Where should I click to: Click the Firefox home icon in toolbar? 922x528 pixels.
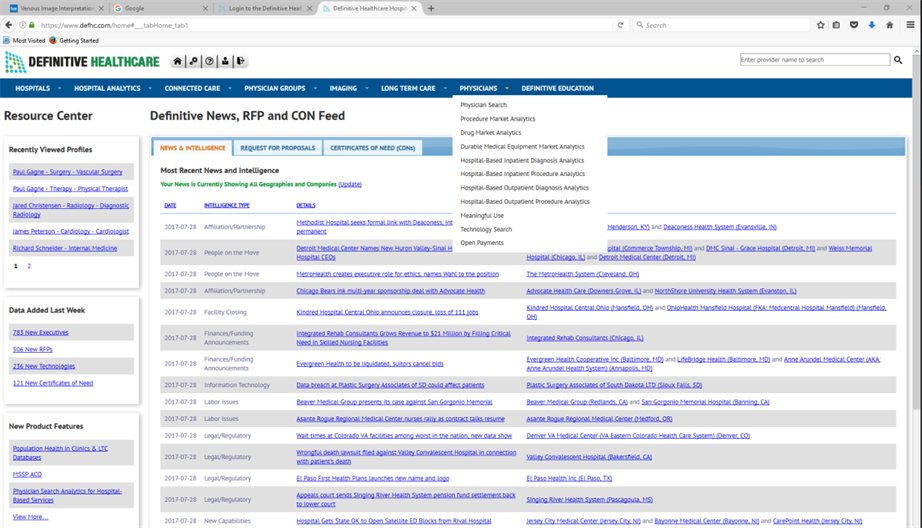[890, 25]
